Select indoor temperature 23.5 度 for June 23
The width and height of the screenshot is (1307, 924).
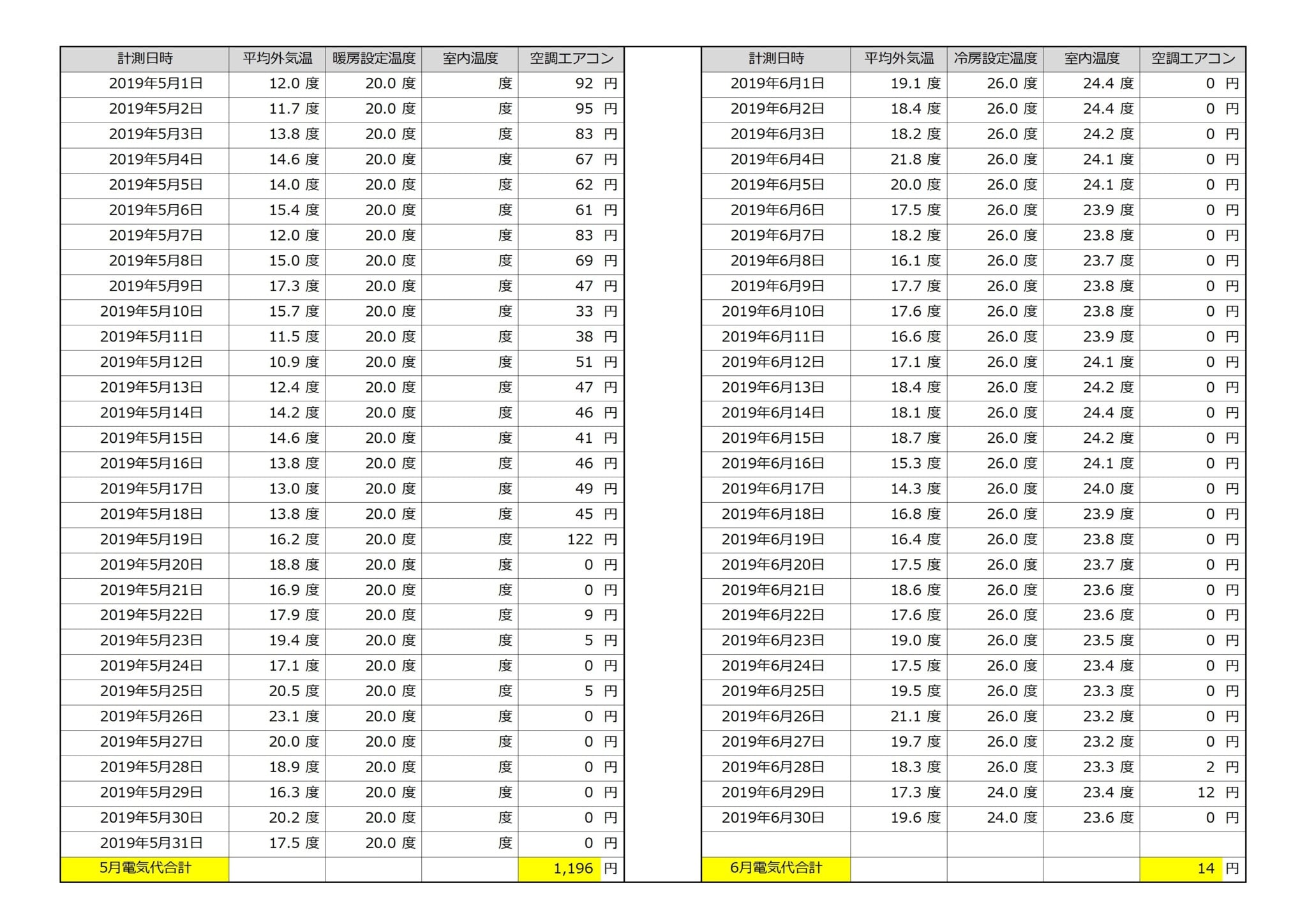point(1091,641)
